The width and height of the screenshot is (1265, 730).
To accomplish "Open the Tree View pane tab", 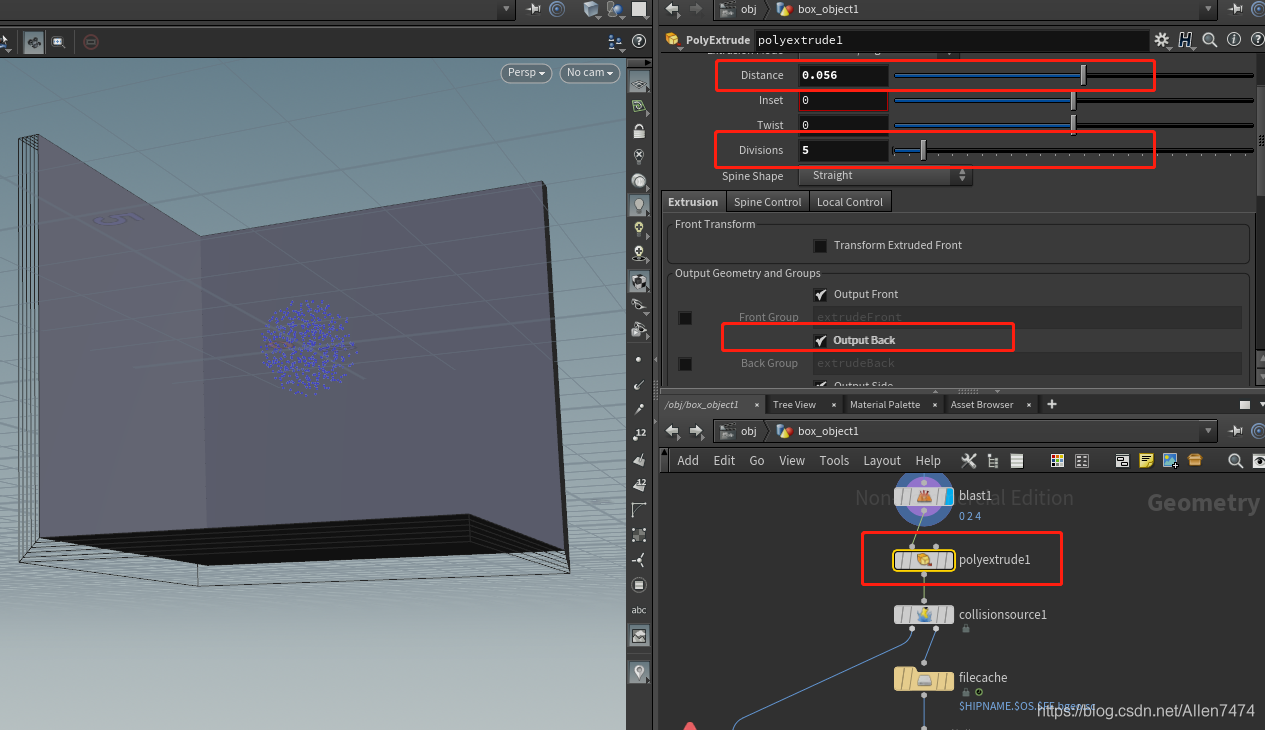I will pyautogui.click(x=794, y=405).
